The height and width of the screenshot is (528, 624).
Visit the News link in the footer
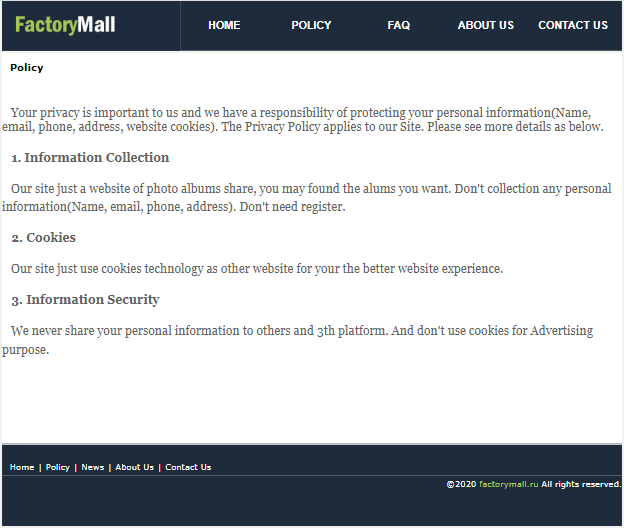[x=93, y=467]
